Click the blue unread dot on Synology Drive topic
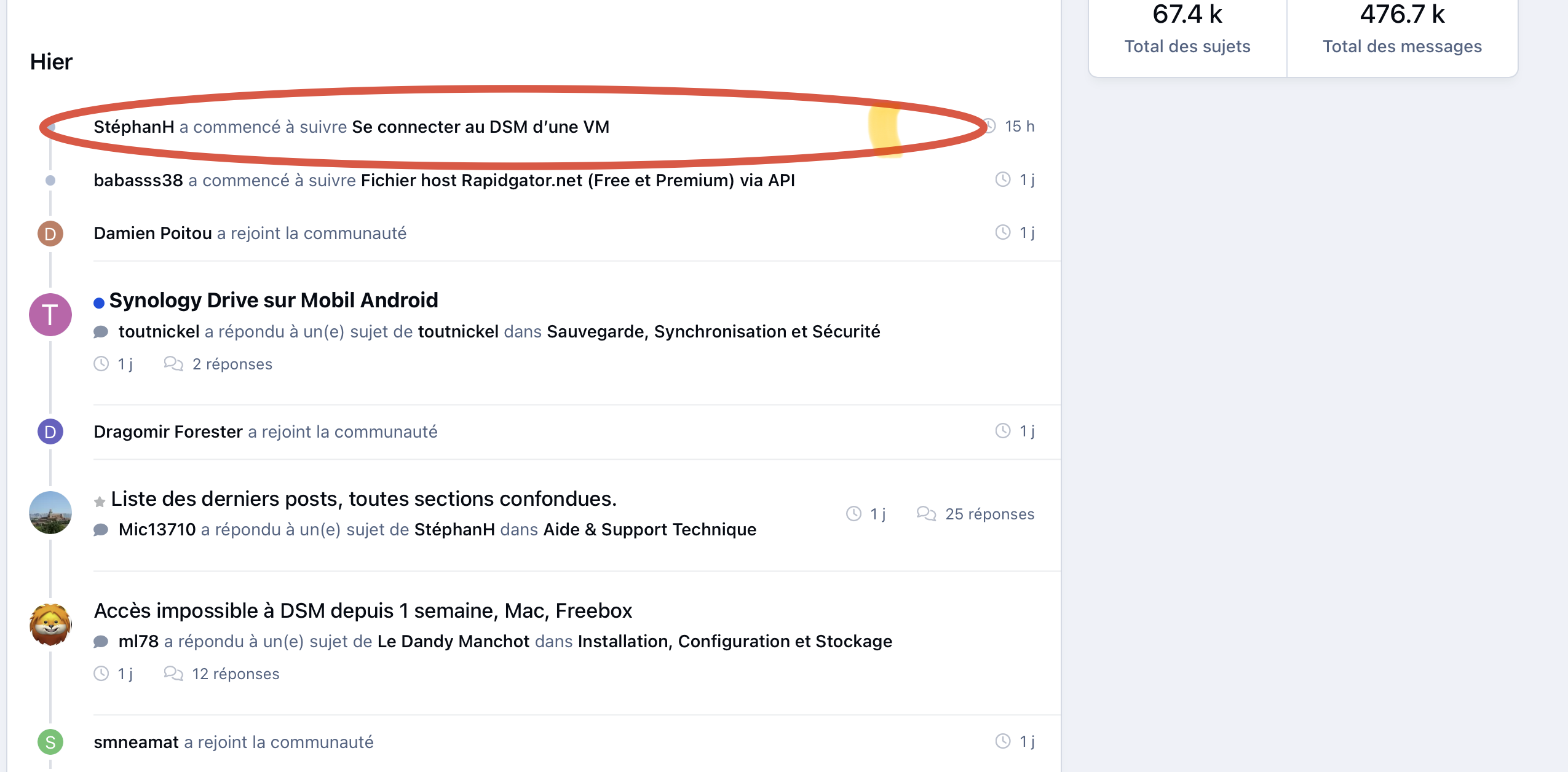Screen dimensions: 1568x772 pos(98,302)
